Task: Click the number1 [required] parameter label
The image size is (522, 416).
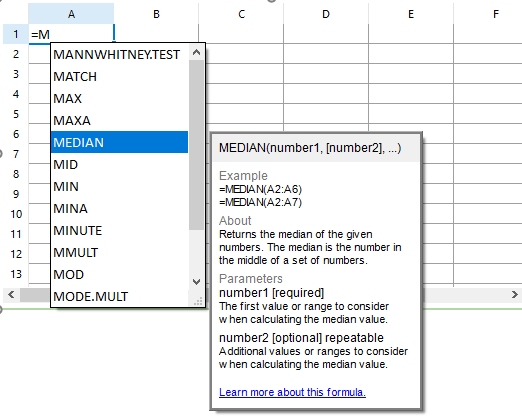Action: (271, 293)
